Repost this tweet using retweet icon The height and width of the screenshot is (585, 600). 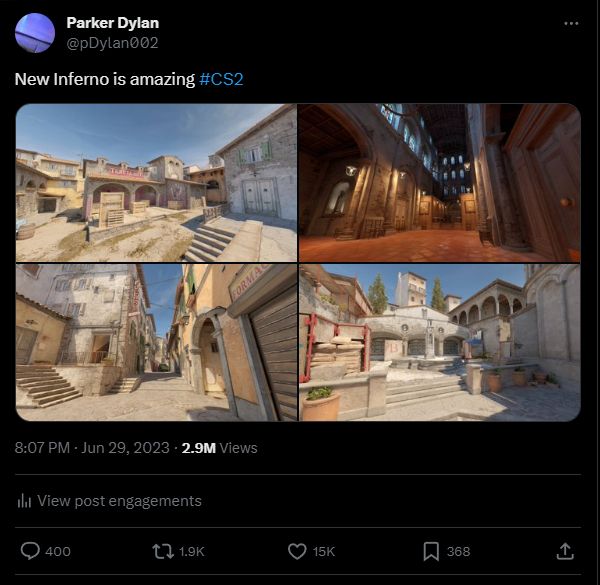(163, 551)
